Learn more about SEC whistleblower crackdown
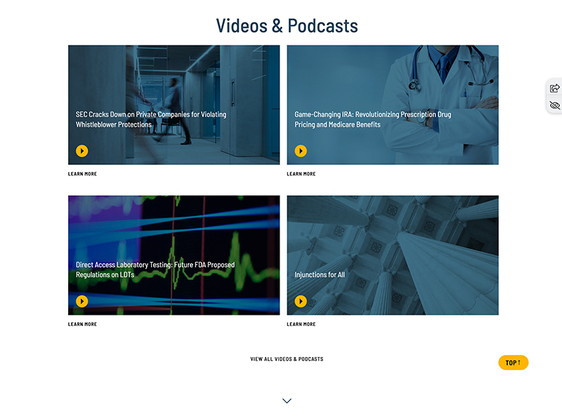Viewport: 562px width, 420px height. coord(82,174)
